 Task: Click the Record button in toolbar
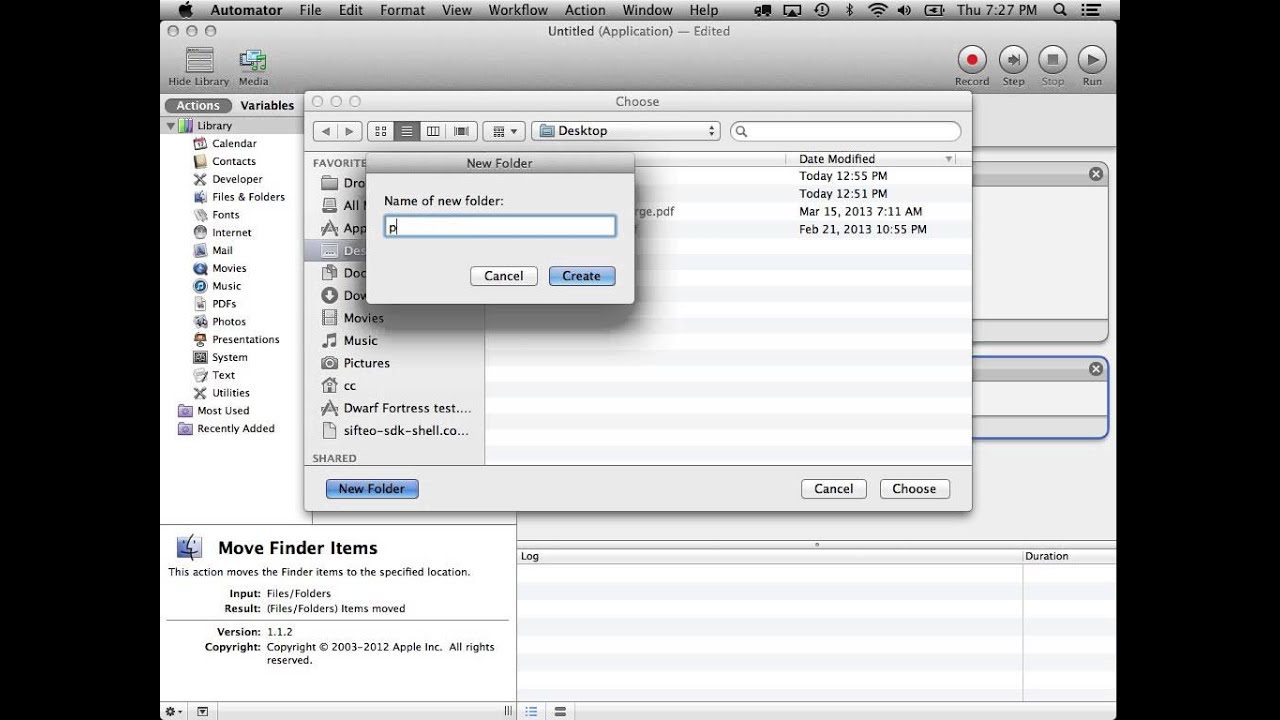tap(971, 59)
